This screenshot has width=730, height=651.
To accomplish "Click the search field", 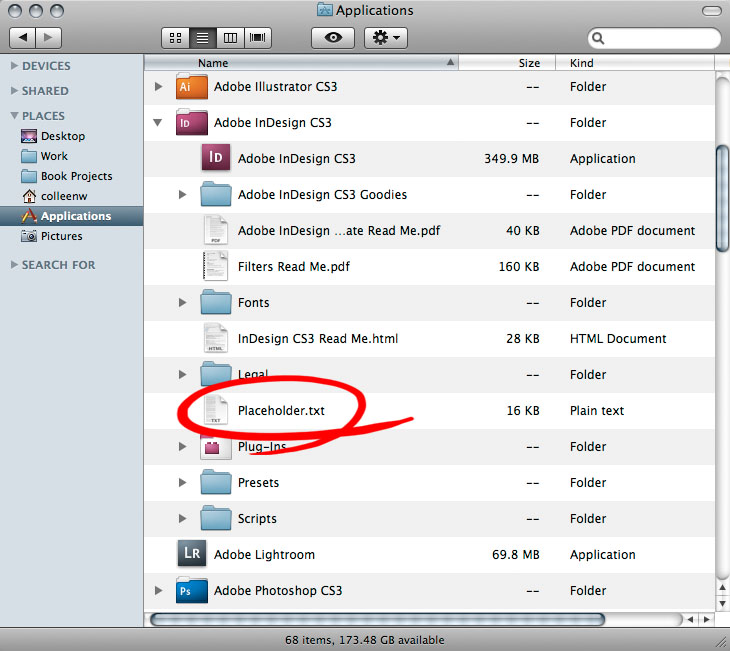I will [x=655, y=38].
